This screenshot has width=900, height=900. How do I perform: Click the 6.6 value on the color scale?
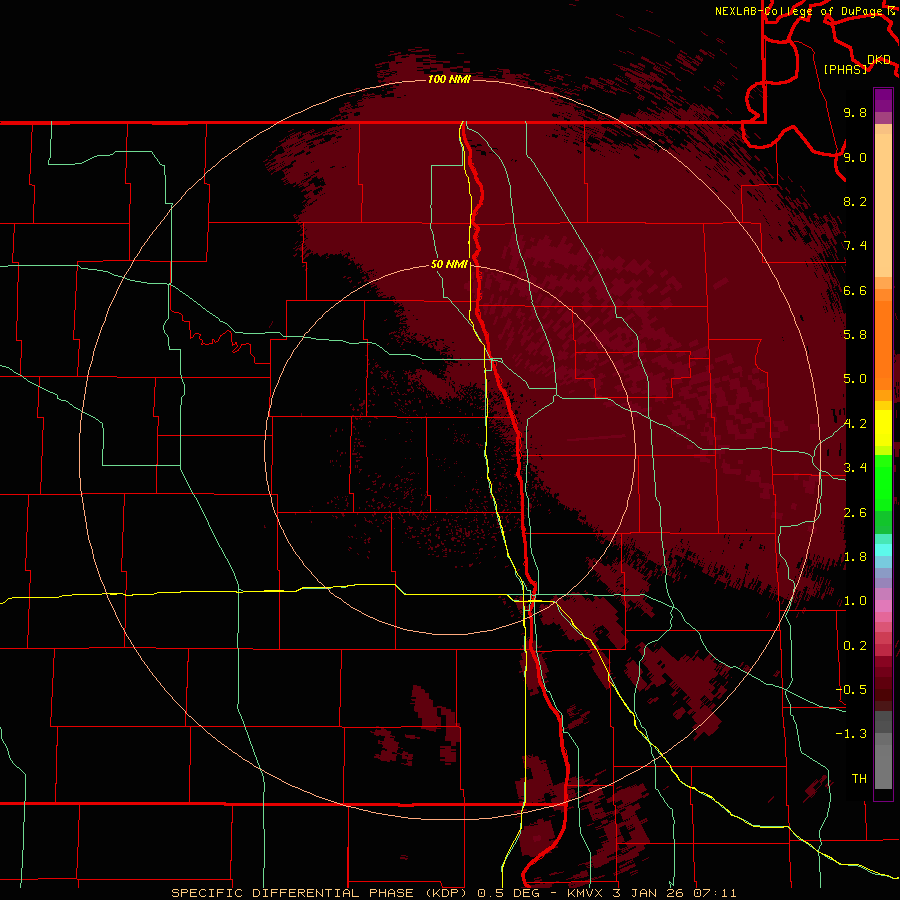855,290
